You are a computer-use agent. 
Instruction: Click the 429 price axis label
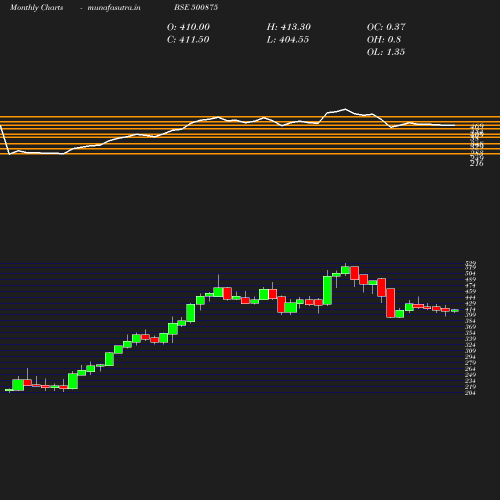(x=470, y=304)
